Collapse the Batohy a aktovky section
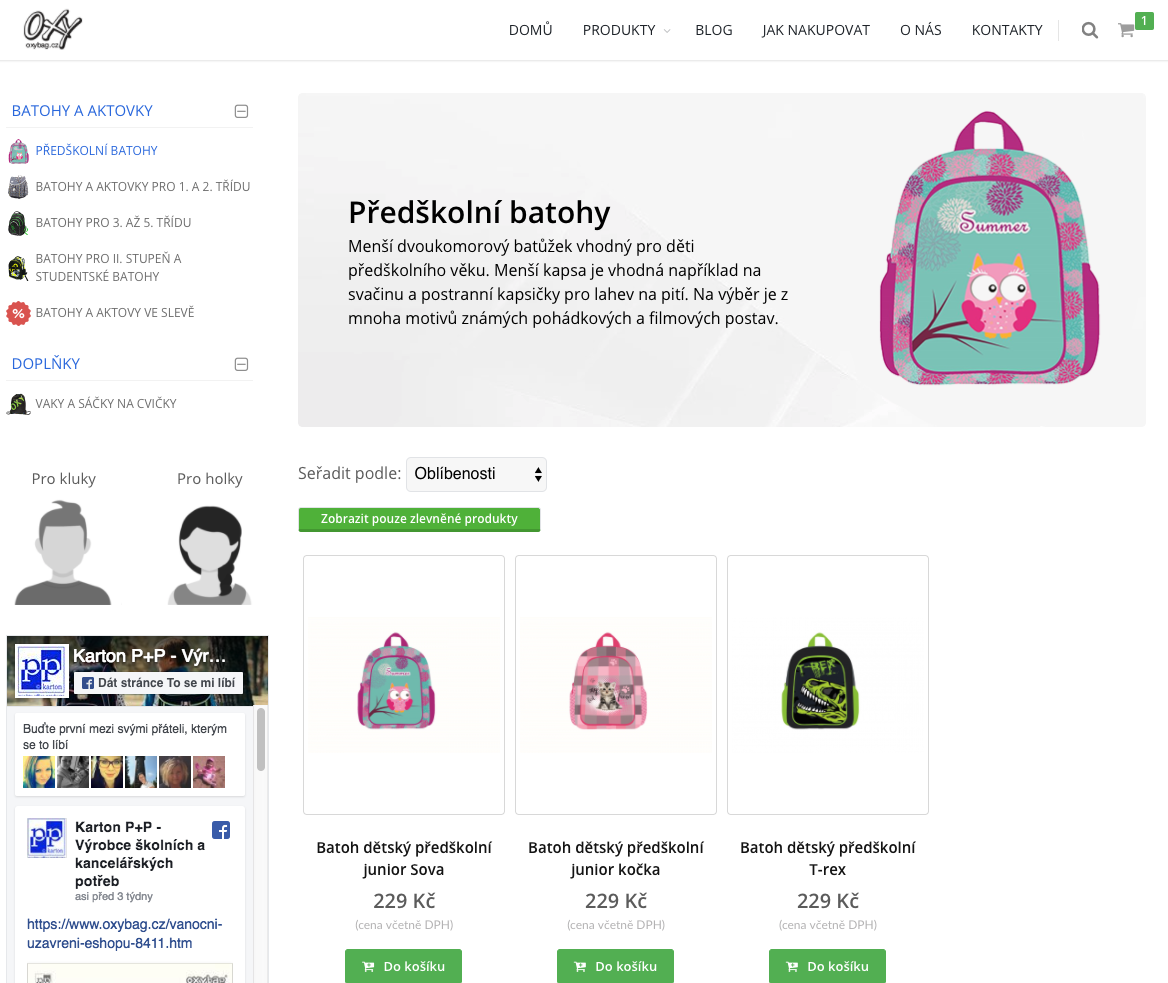The width and height of the screenshot is (1168, 983). pos(241,112)
